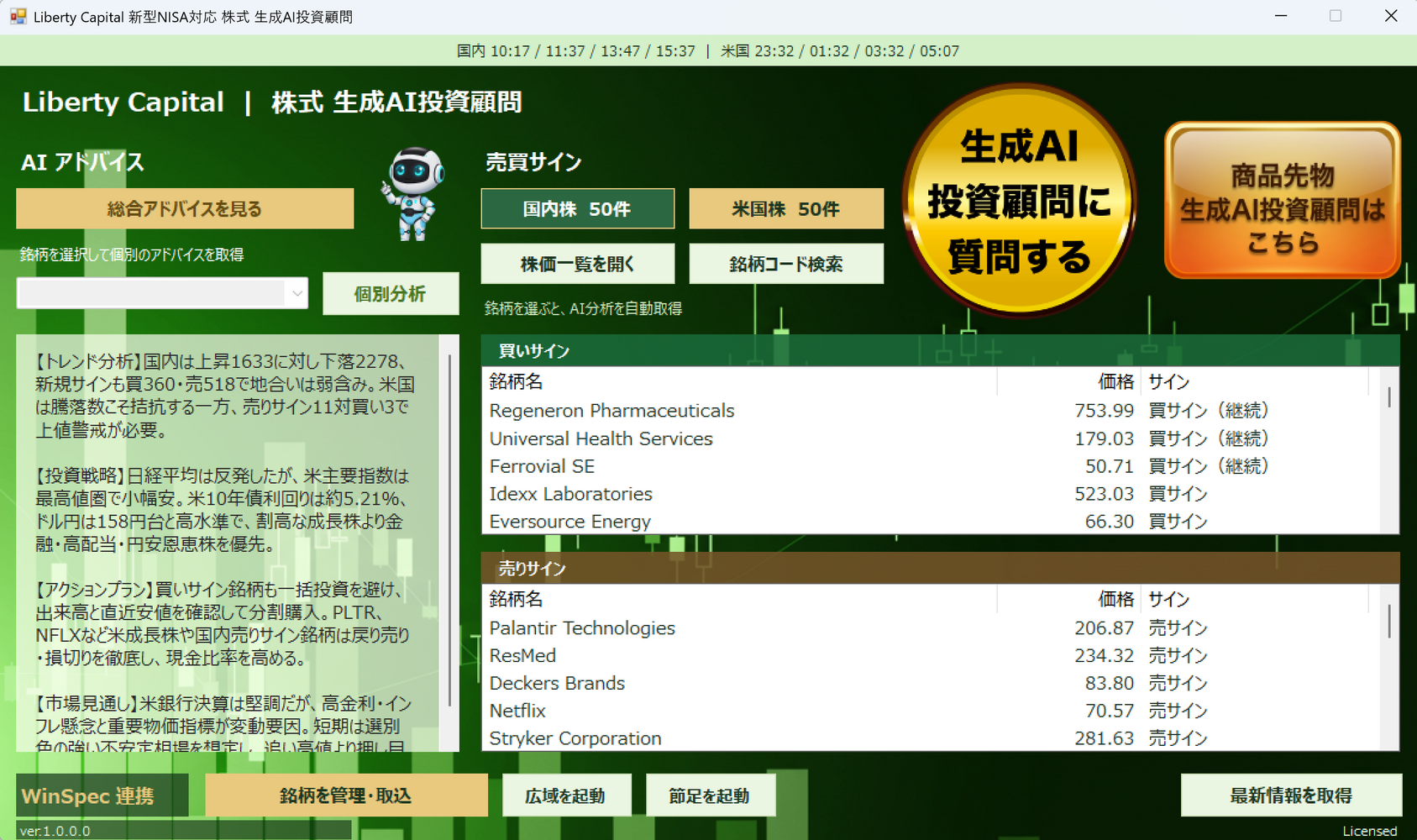Click 総合アドバイスを見る button
This screenshot has height=840, width=1417.
[x=185, y=208]
